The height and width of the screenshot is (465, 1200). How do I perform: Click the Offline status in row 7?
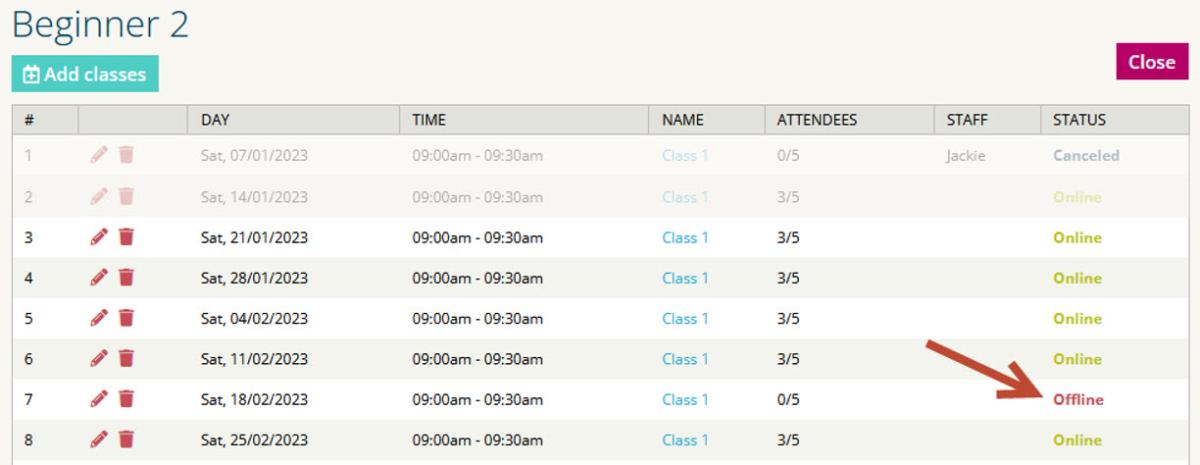pyautogui.click(x=1078, y=399)
